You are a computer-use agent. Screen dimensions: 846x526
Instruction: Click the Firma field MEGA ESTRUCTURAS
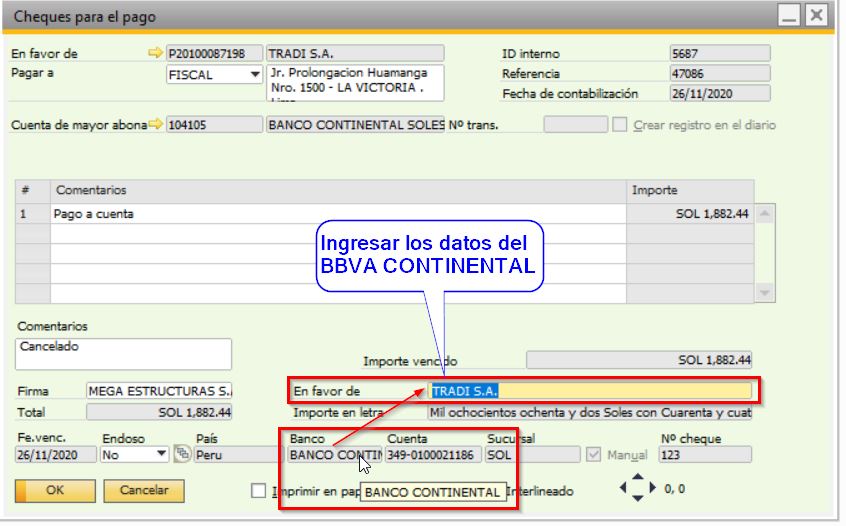[x=159, y=391]
